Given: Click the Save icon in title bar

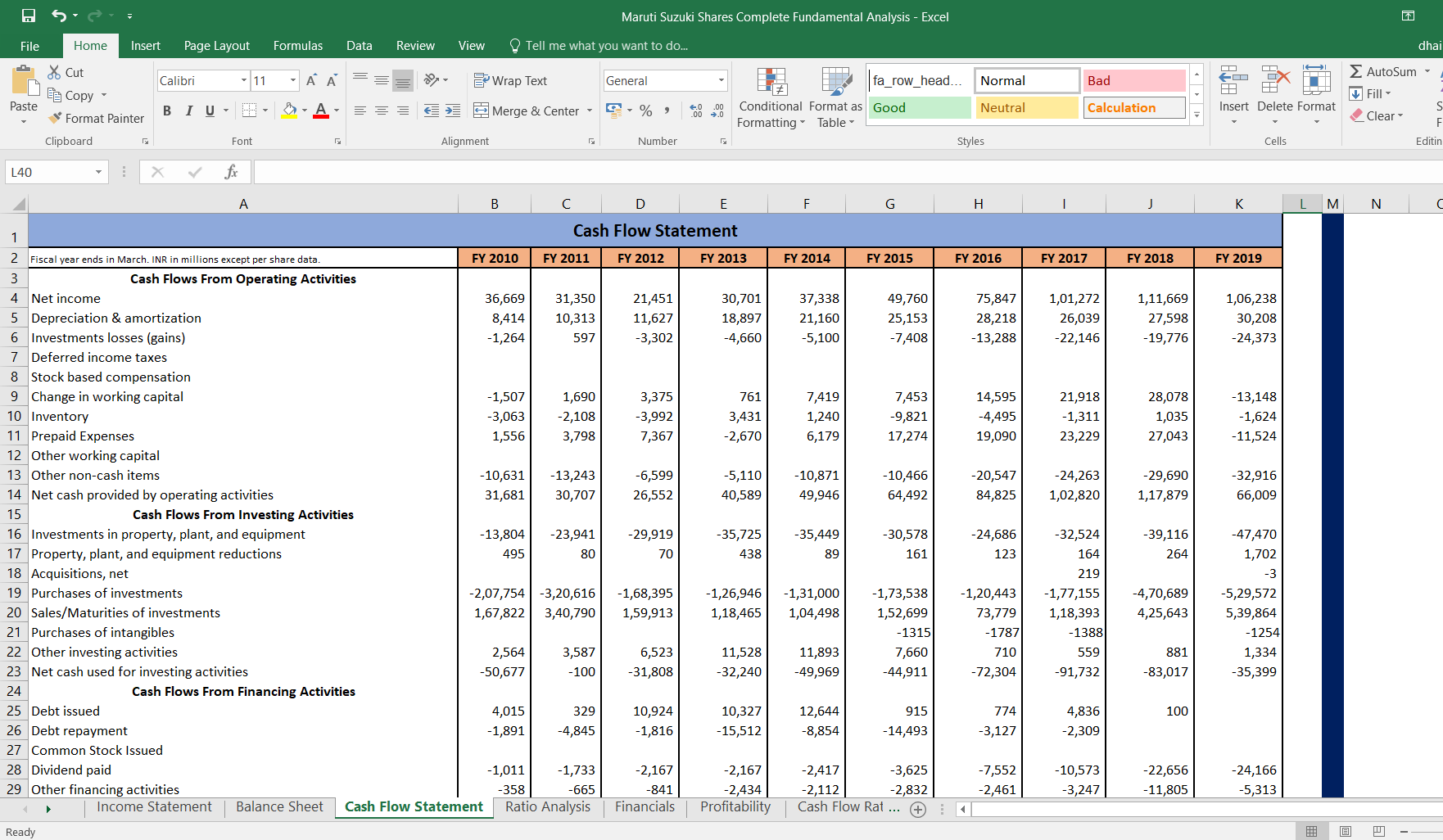Looking at the screenshot, I should (x=29, y=16).
